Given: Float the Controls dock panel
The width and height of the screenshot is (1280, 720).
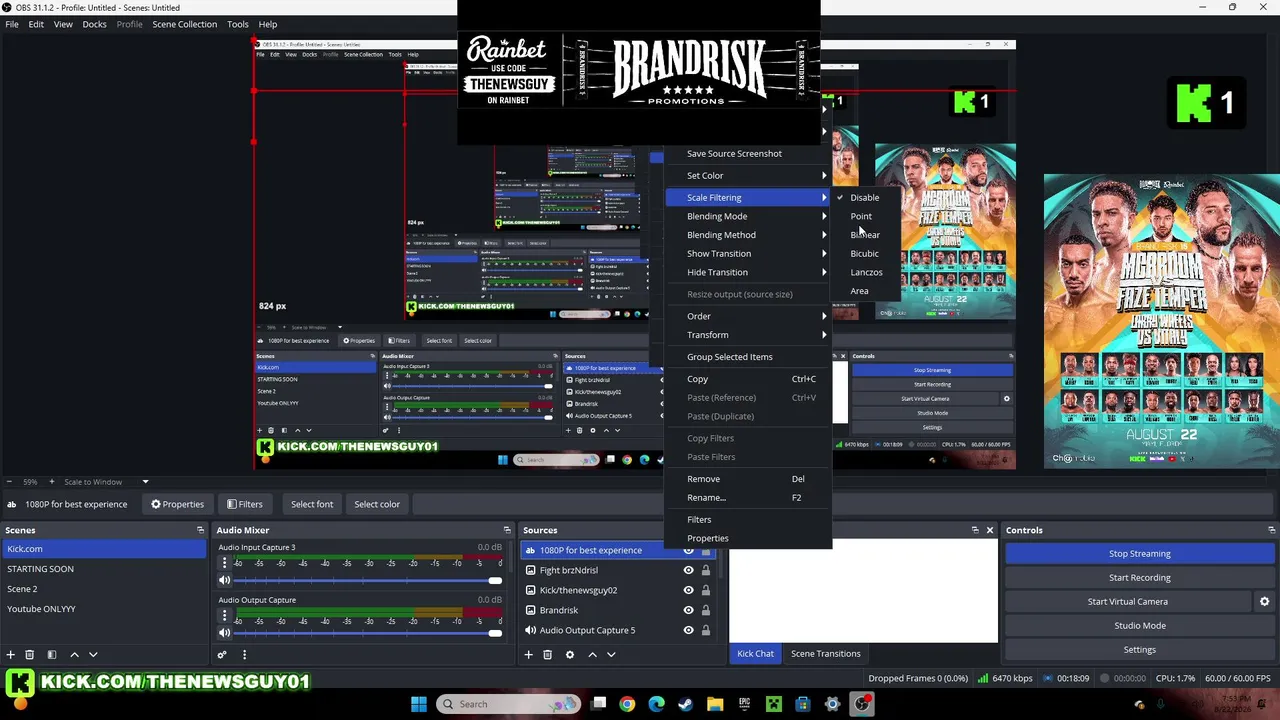Looking at the screenshot, I should click(1272, 530).
